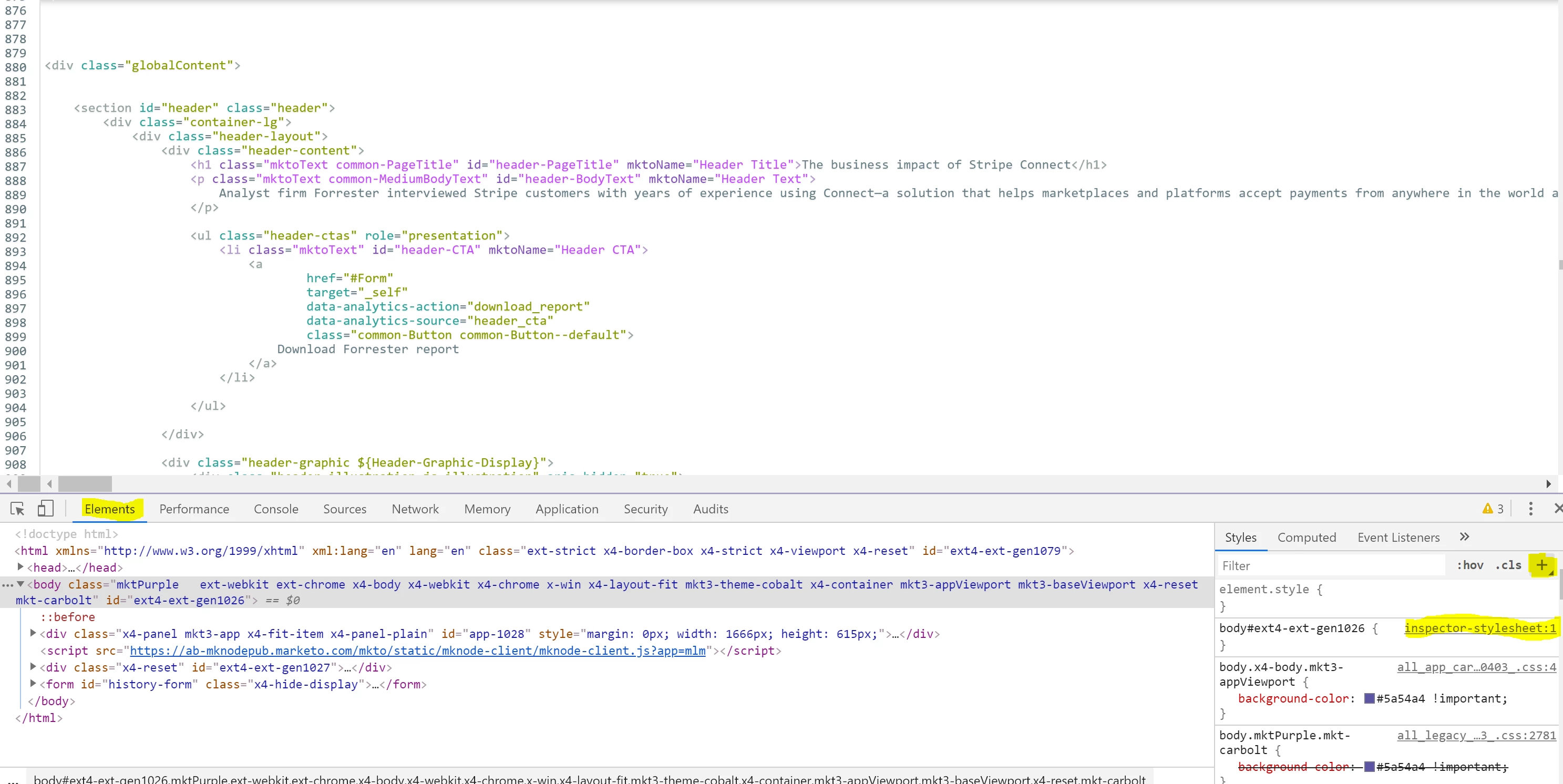1563x784 pixels.
Task: Switch to the Computed styles tab
Action: point(1307,537)
